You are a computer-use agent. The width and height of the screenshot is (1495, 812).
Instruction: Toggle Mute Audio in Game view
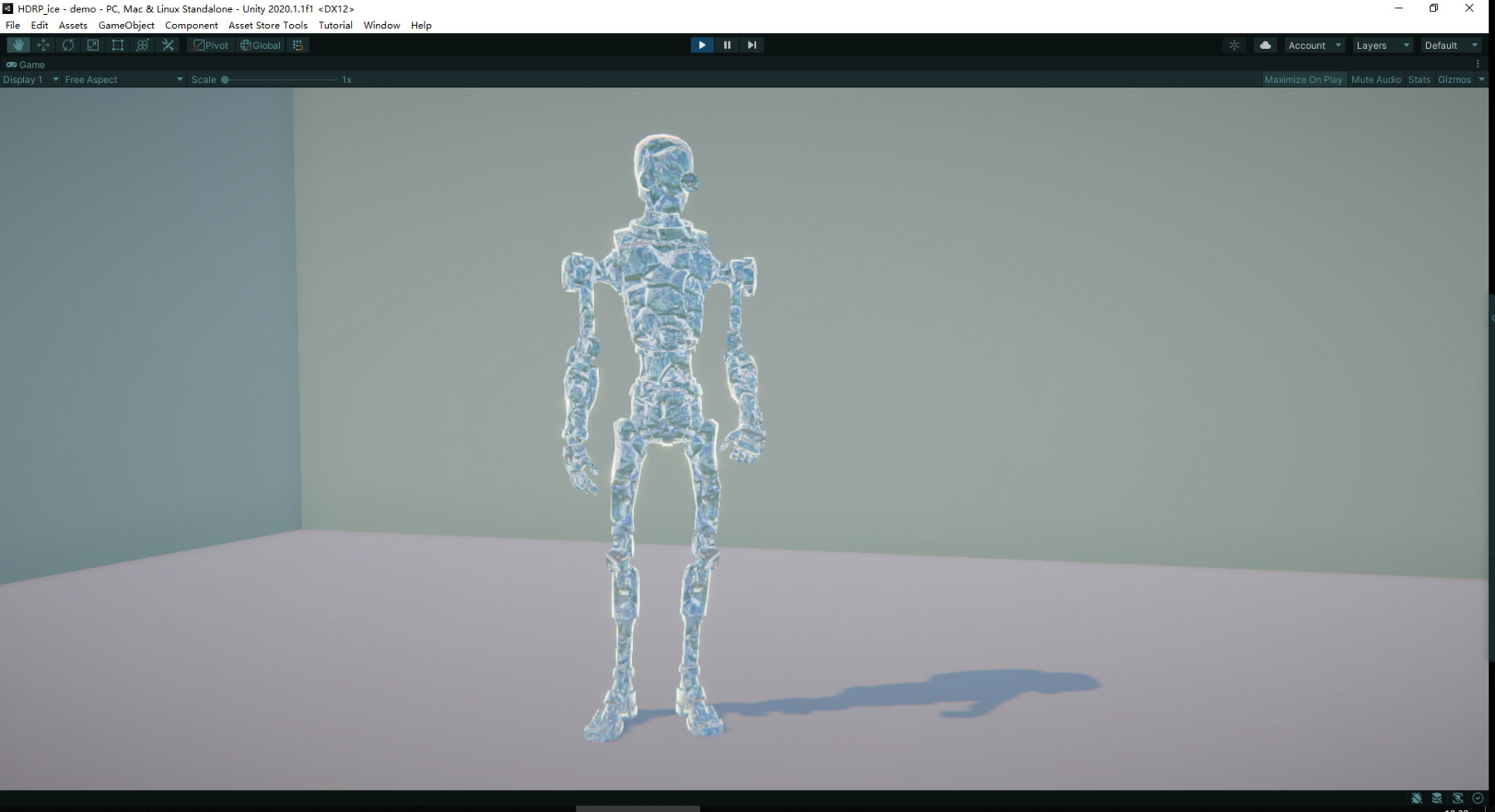[x=1375, y=79]
